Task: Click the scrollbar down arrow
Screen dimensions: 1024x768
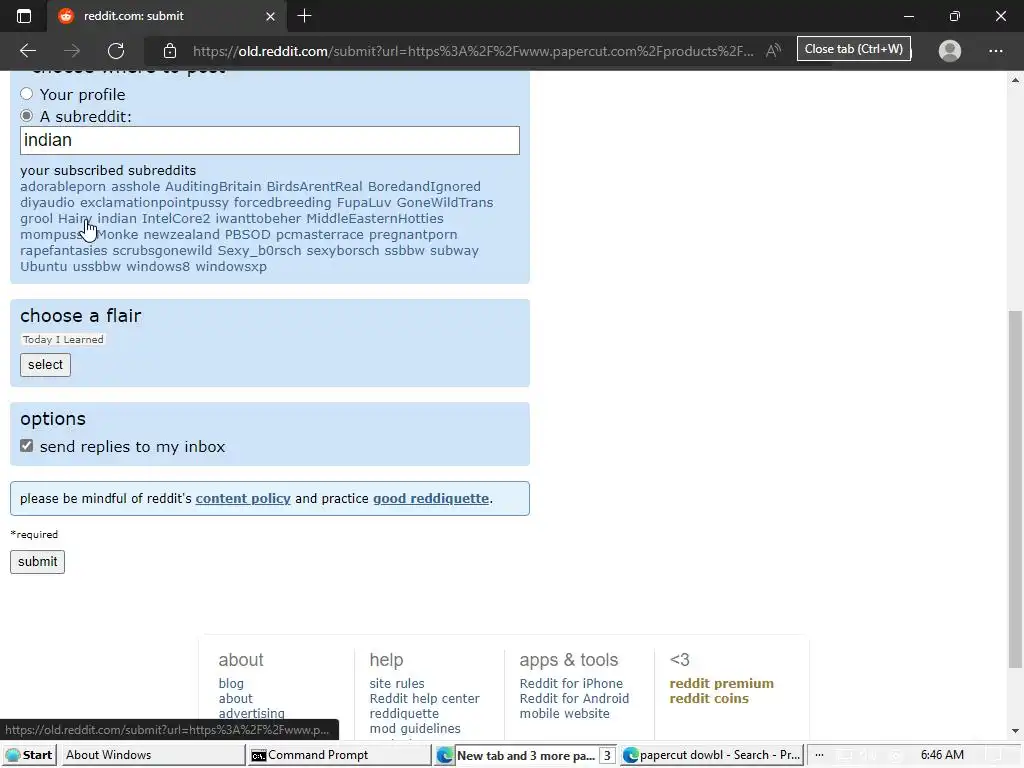Action: click(x=1015, y=731)
